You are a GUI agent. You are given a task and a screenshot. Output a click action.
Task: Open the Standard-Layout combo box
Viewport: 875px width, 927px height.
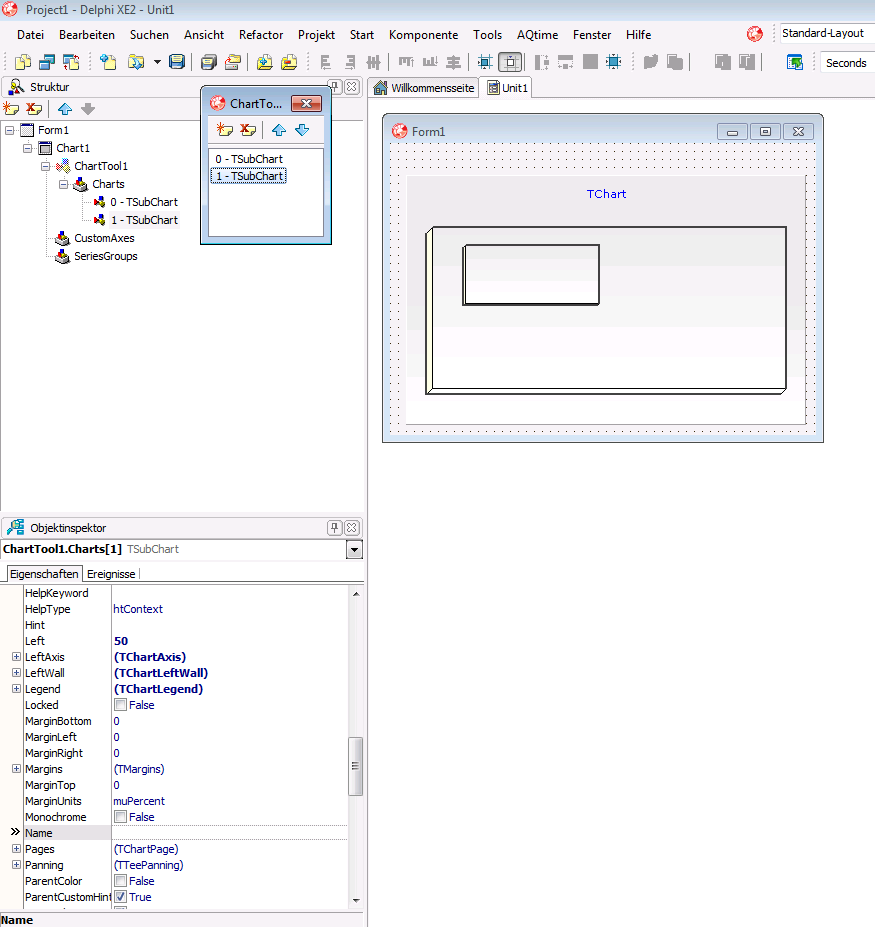point(827,34)
